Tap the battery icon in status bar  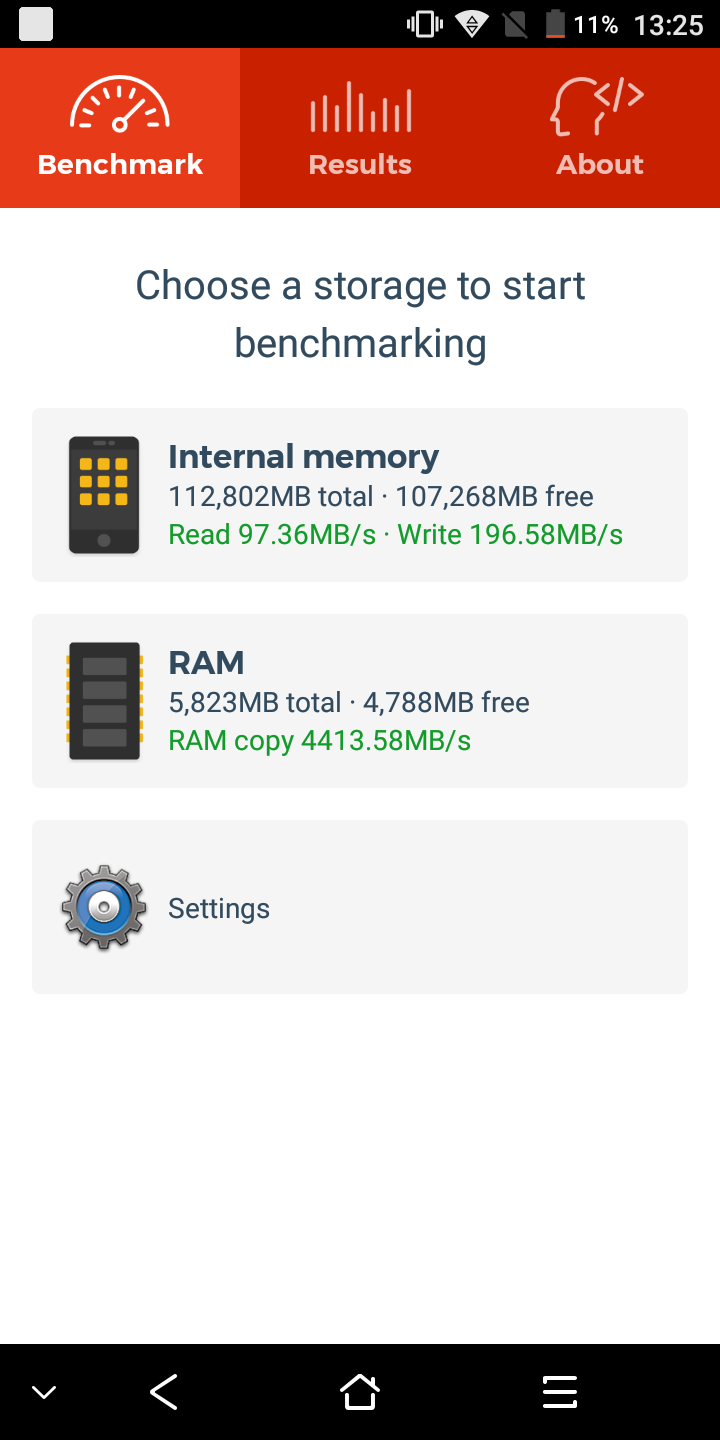[x=555, y=24]
